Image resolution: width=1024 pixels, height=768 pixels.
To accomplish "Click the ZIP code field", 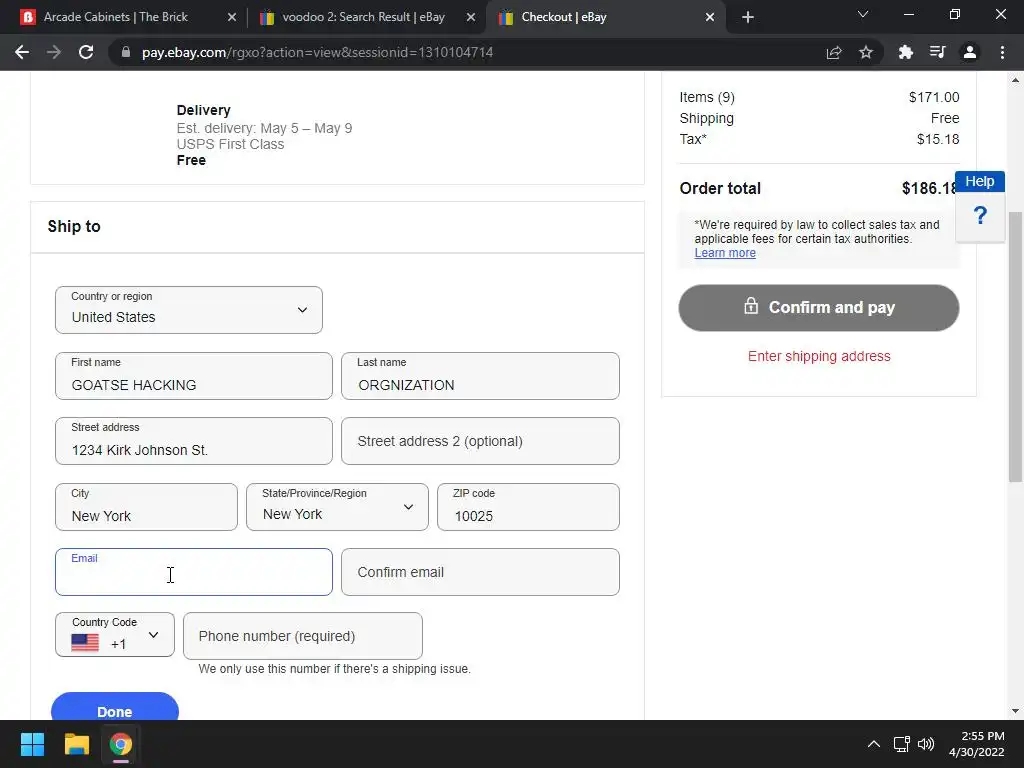I will 528,507.
